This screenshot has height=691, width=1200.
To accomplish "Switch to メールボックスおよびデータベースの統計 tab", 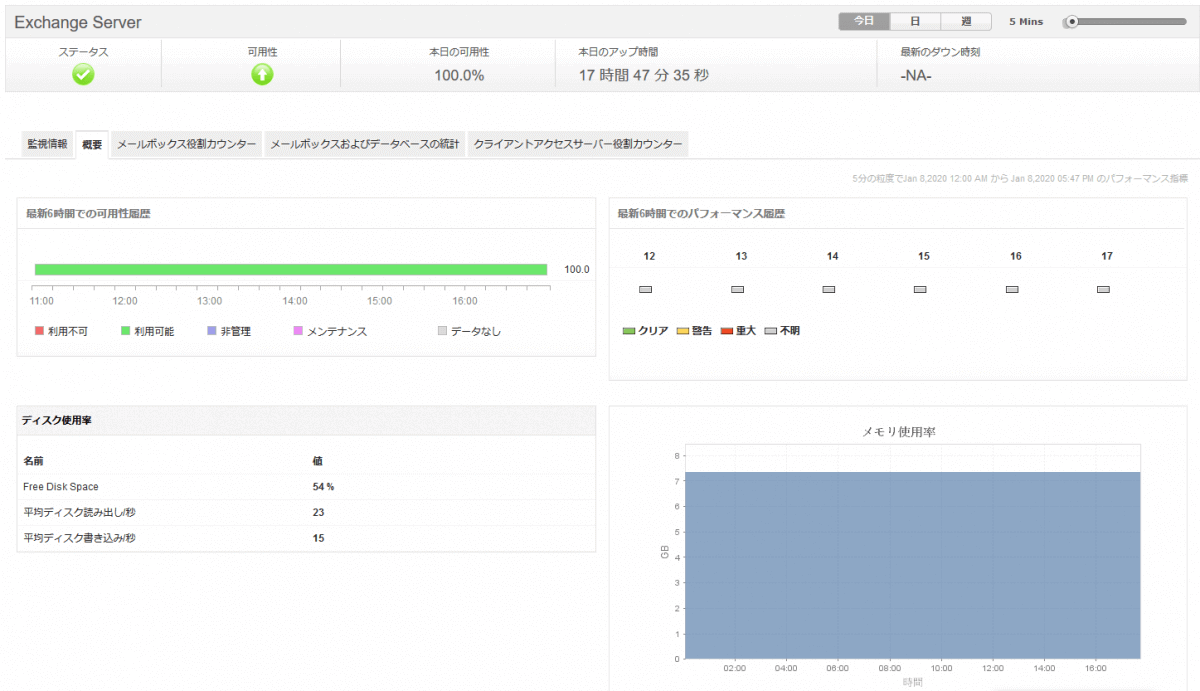I will click(364, 145).
